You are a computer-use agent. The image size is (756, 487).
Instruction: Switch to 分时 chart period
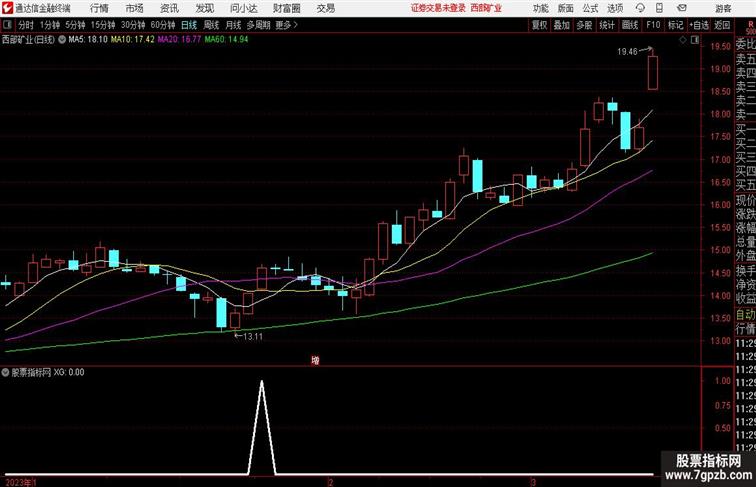26,25
